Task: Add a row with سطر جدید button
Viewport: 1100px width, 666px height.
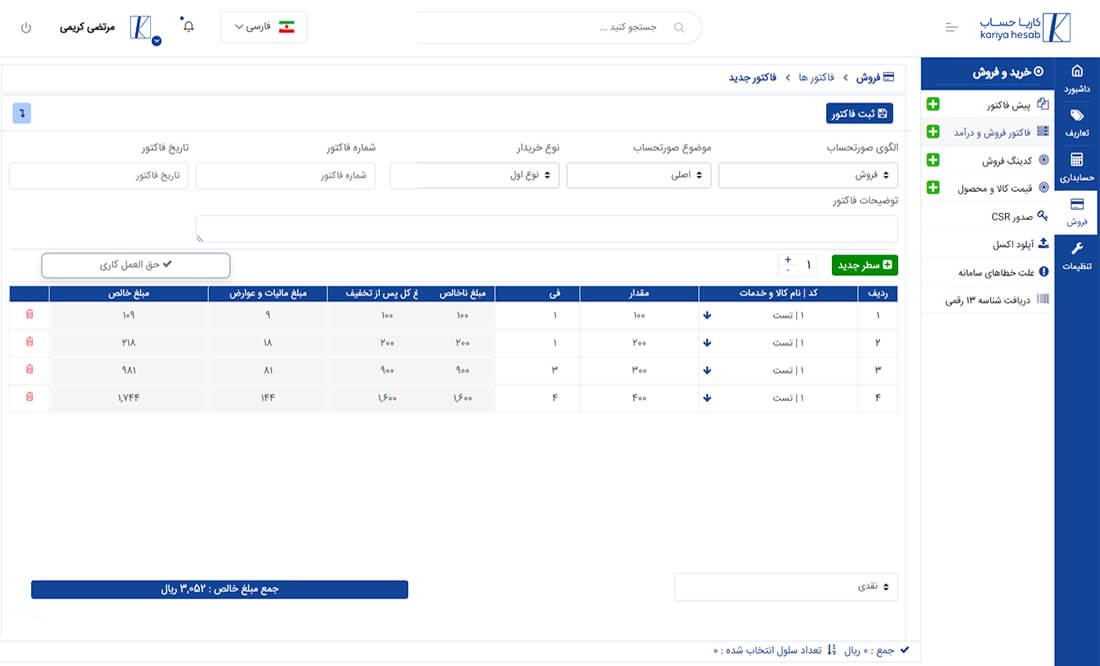Action: pos(864,265)
